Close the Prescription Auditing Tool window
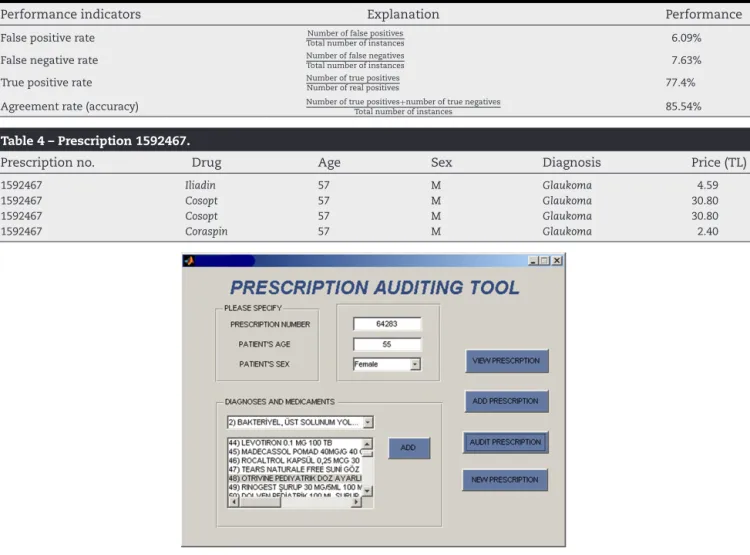Viewport: 750px width, 555px height. [557, 261]
